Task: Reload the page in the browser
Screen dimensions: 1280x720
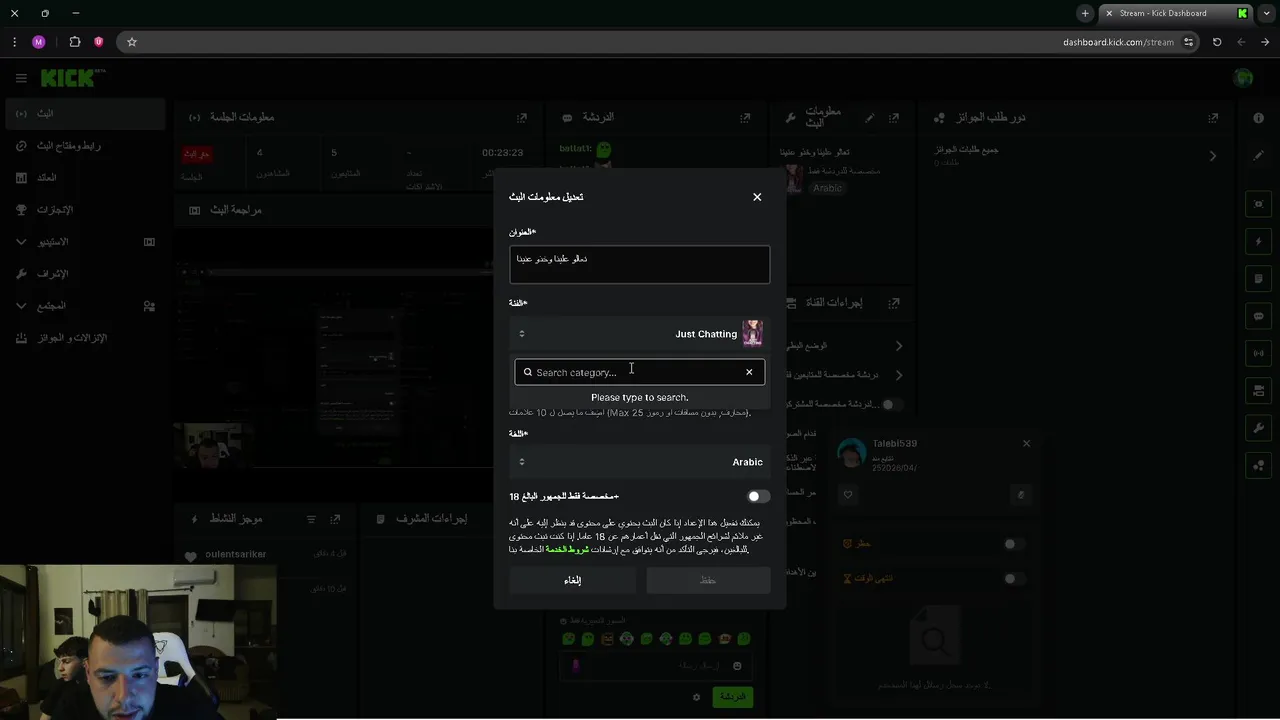Action: click(1217, 42)
